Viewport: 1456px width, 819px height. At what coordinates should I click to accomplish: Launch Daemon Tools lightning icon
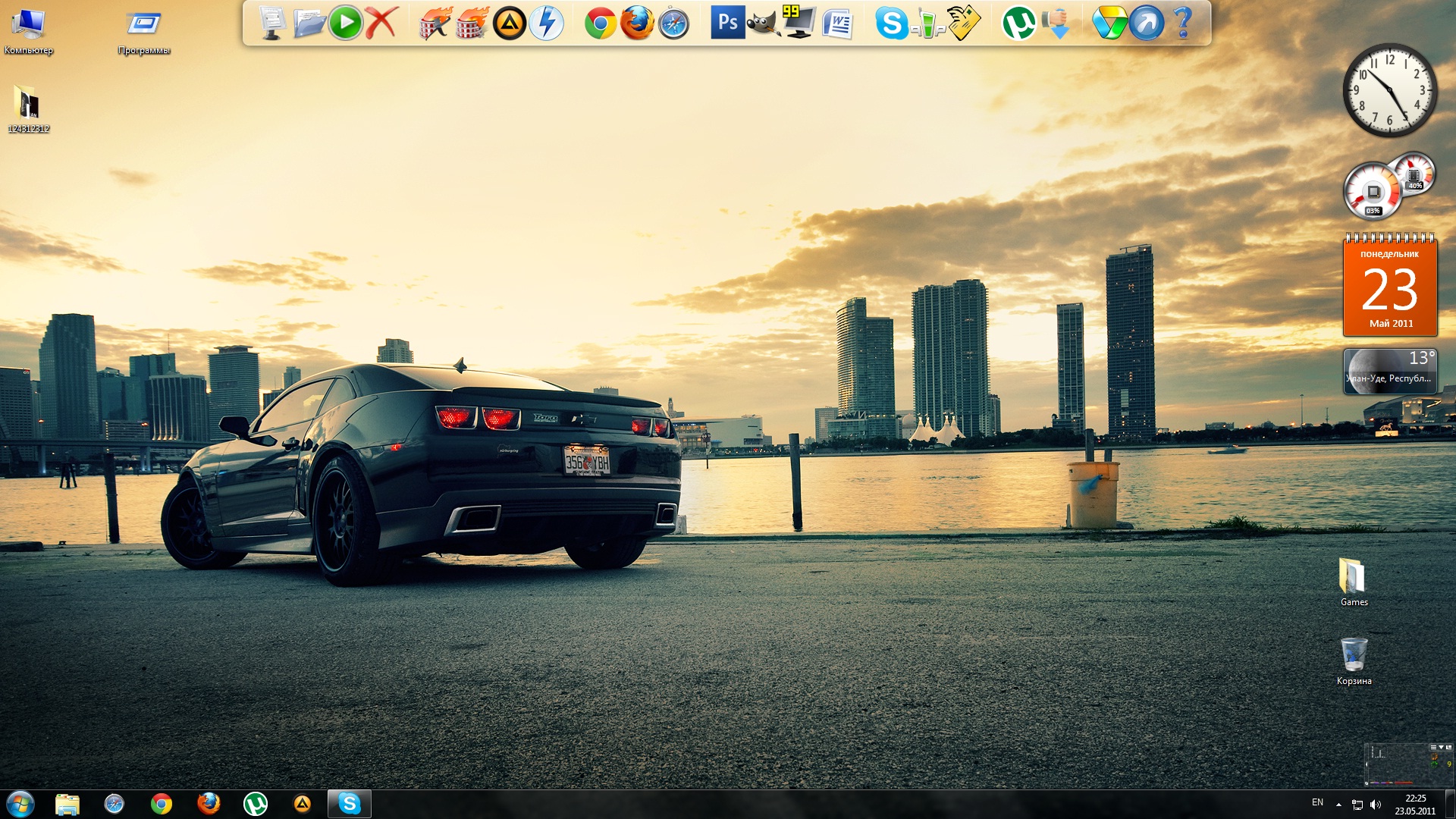546,24
